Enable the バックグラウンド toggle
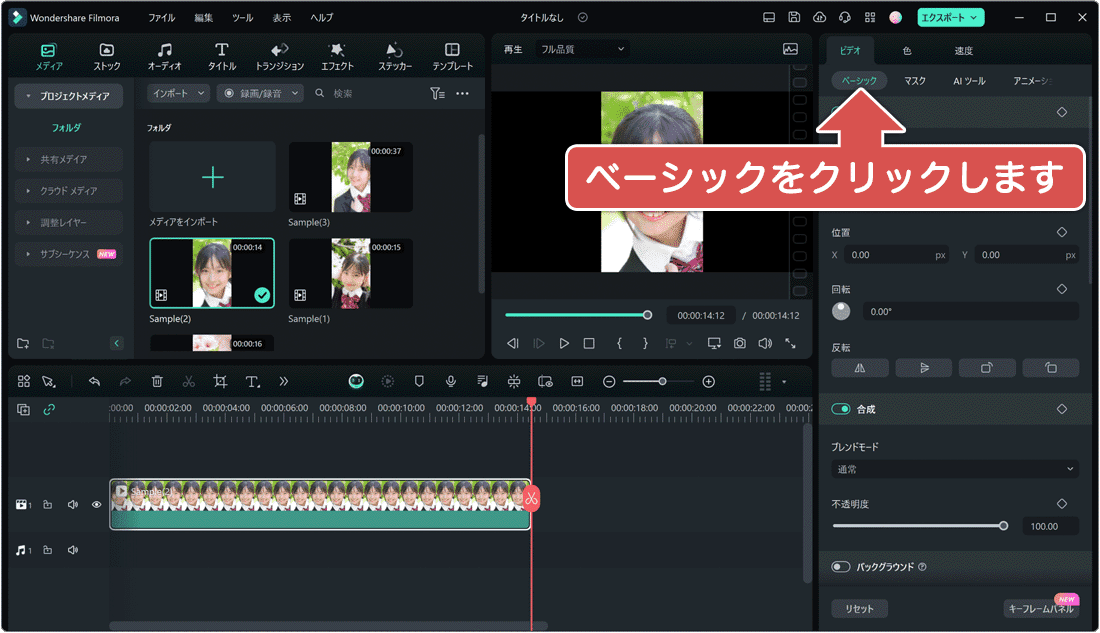Image resolution: width=1100 pixels, height=633 pixels. [839, 567]
